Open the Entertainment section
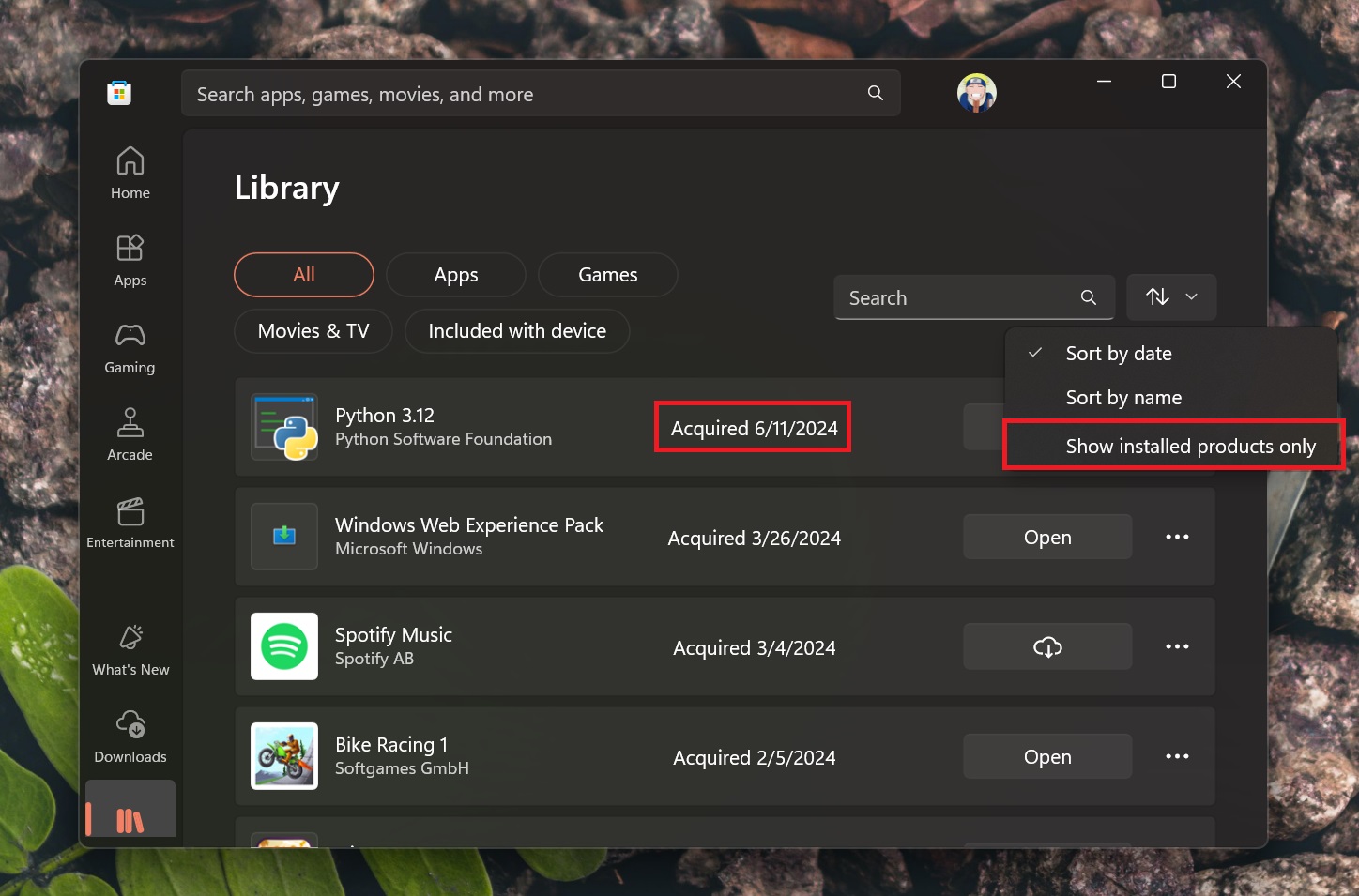Viewport: 1359px width, 896px height. [130, 521]
